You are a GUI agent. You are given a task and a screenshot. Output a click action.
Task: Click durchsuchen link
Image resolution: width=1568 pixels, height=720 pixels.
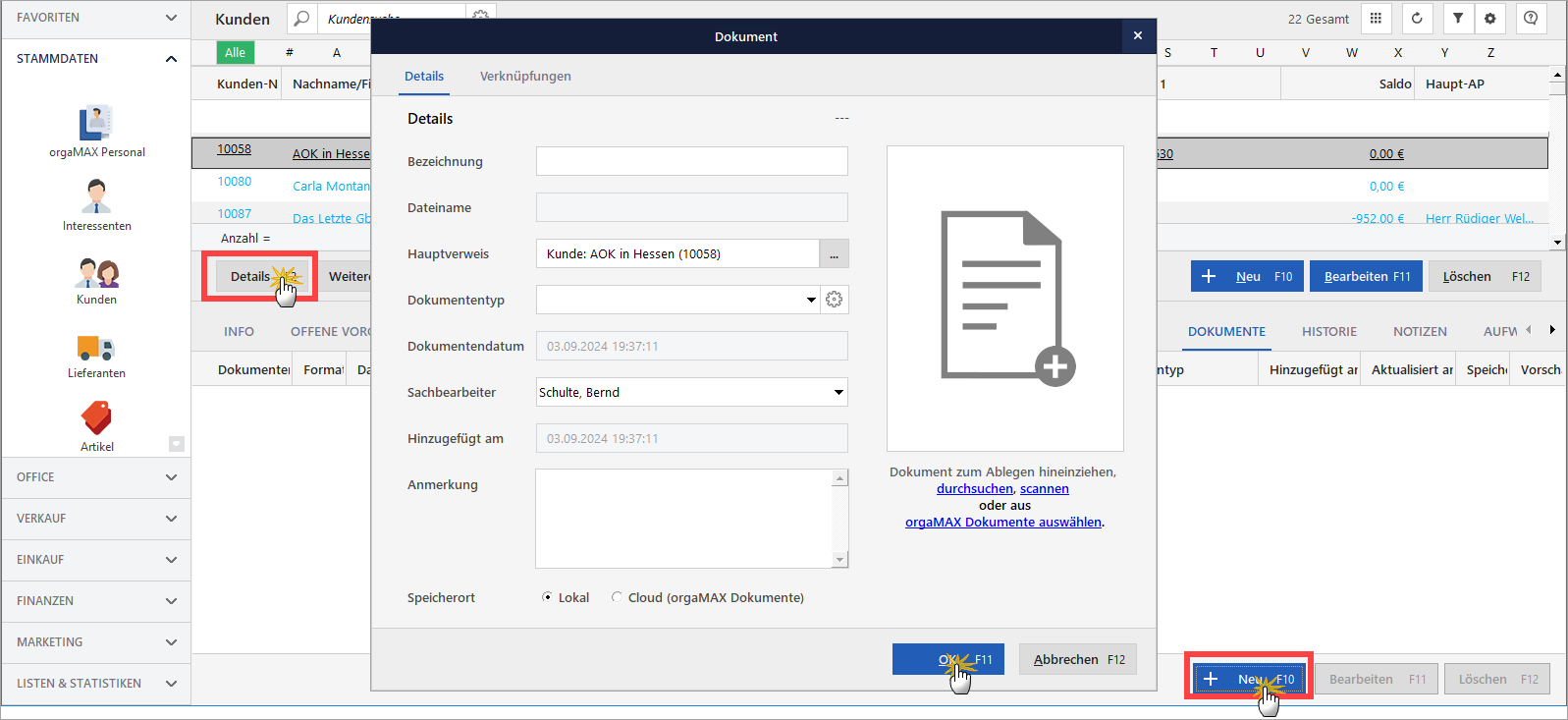coord(974,489)
